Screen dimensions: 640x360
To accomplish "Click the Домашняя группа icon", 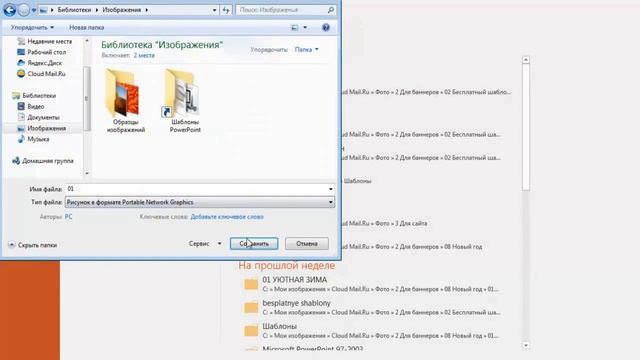I will click(x=16, y=161).
